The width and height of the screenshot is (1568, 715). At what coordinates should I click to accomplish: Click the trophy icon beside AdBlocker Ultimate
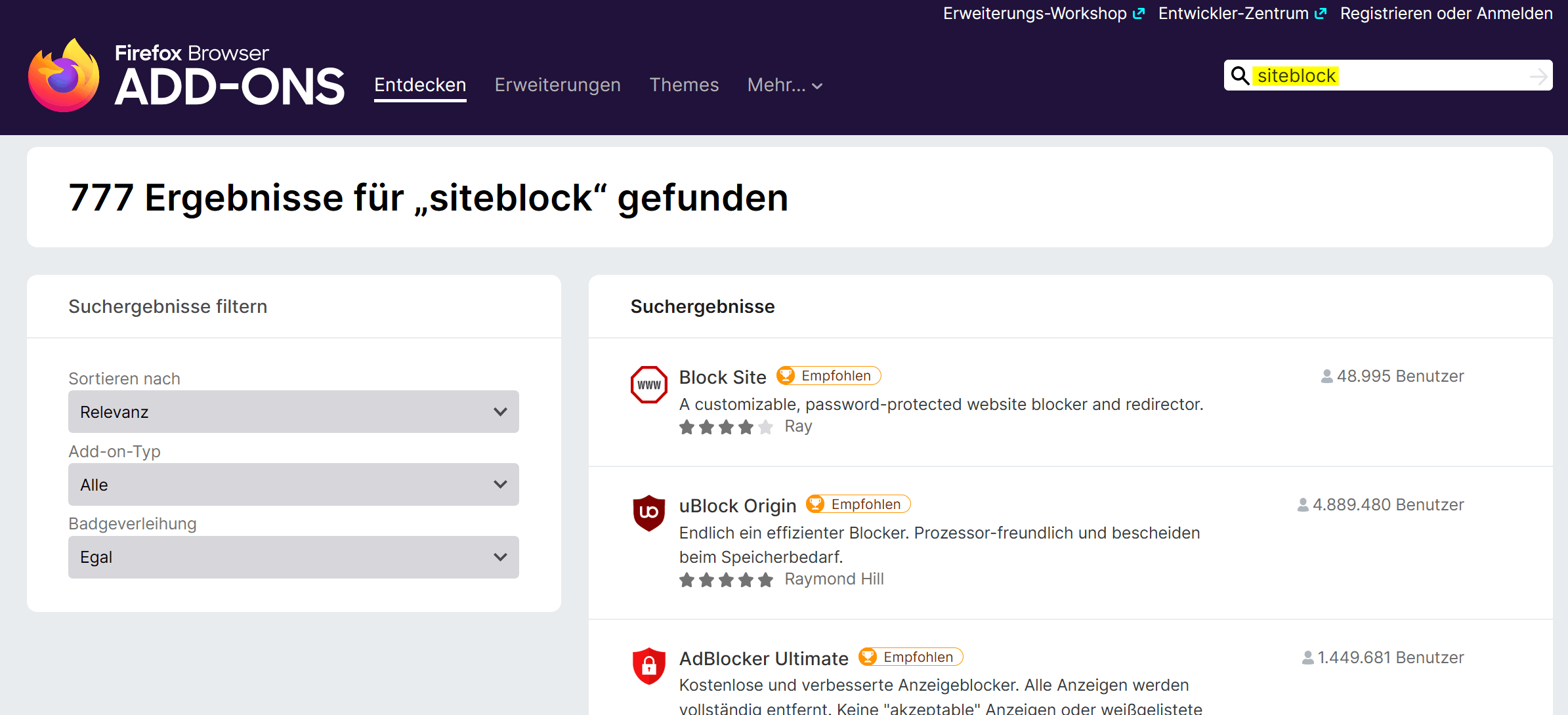point(868,657)
